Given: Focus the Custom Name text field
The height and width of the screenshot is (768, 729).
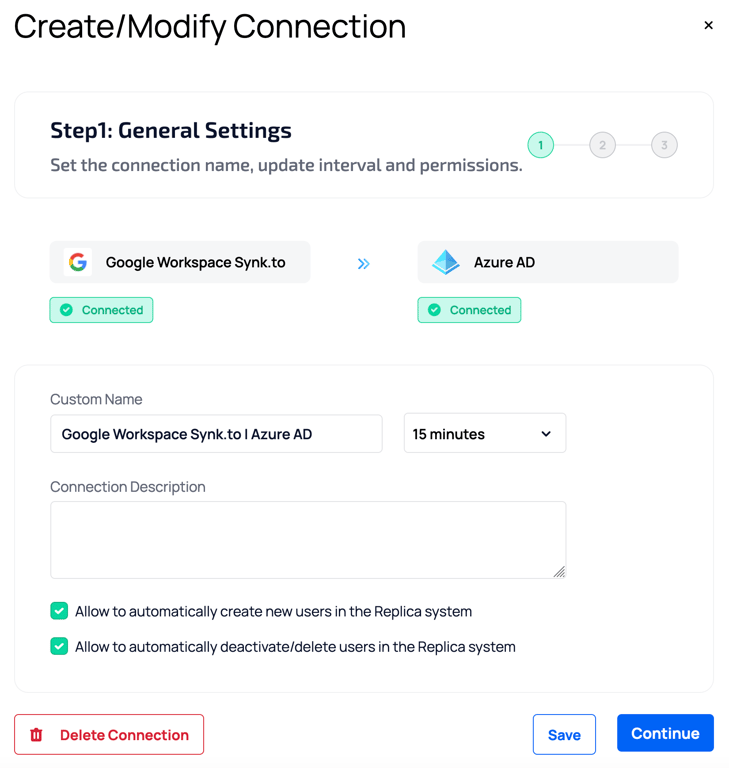Looking at the screenshot, I should pyautogui.click(x=216, y=434).
